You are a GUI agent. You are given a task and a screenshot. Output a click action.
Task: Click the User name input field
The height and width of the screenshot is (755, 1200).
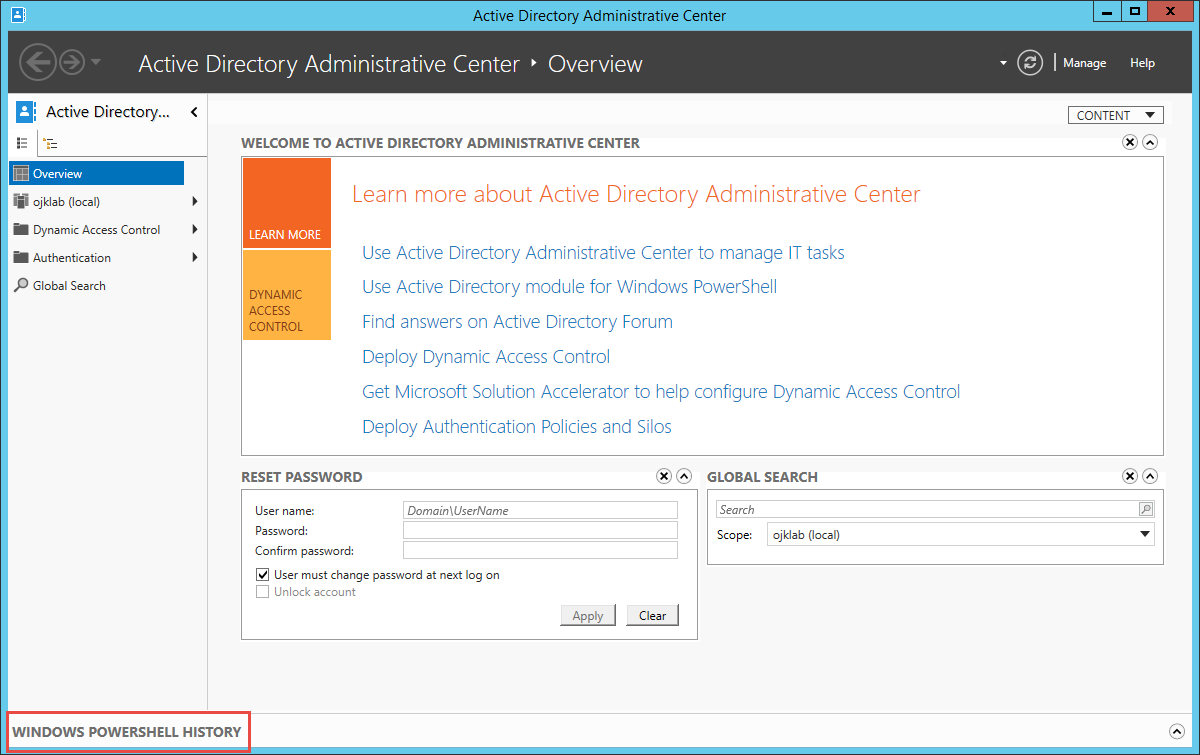pyautogui.click(x=540, y=510)
